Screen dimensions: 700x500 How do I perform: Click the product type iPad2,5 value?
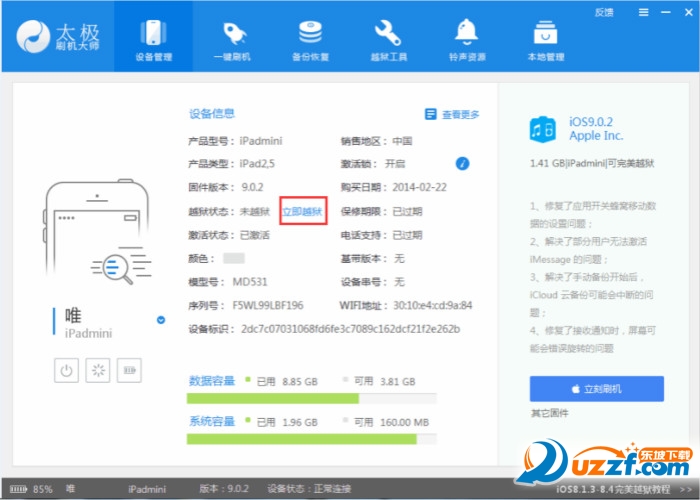pos(257,164)
